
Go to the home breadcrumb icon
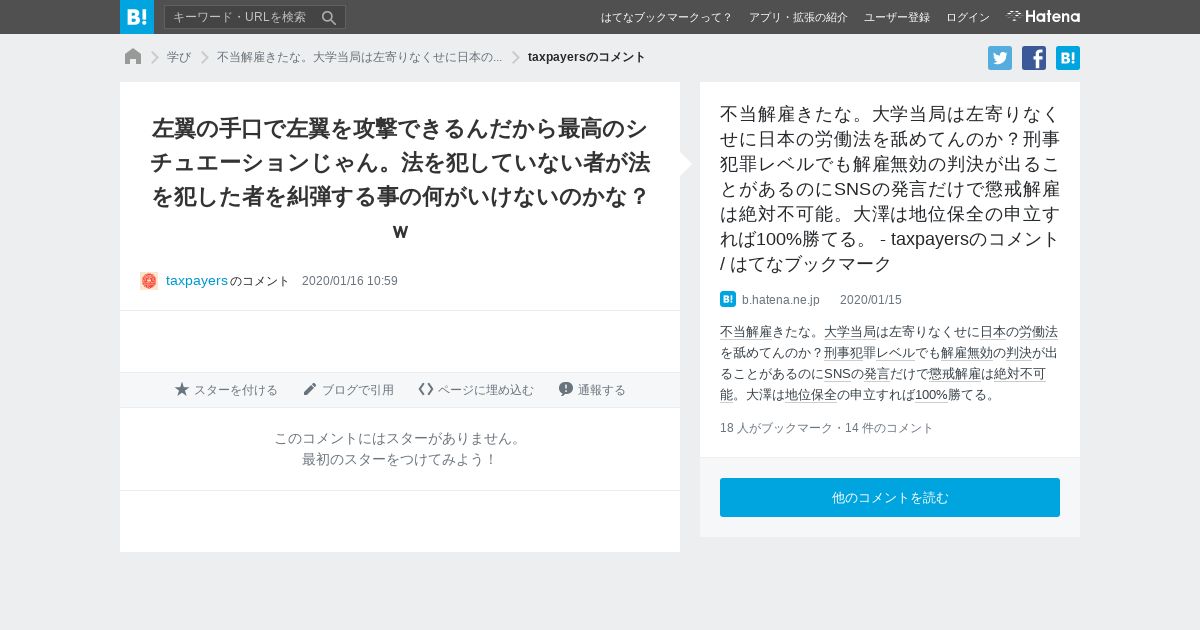coord(133,57)
